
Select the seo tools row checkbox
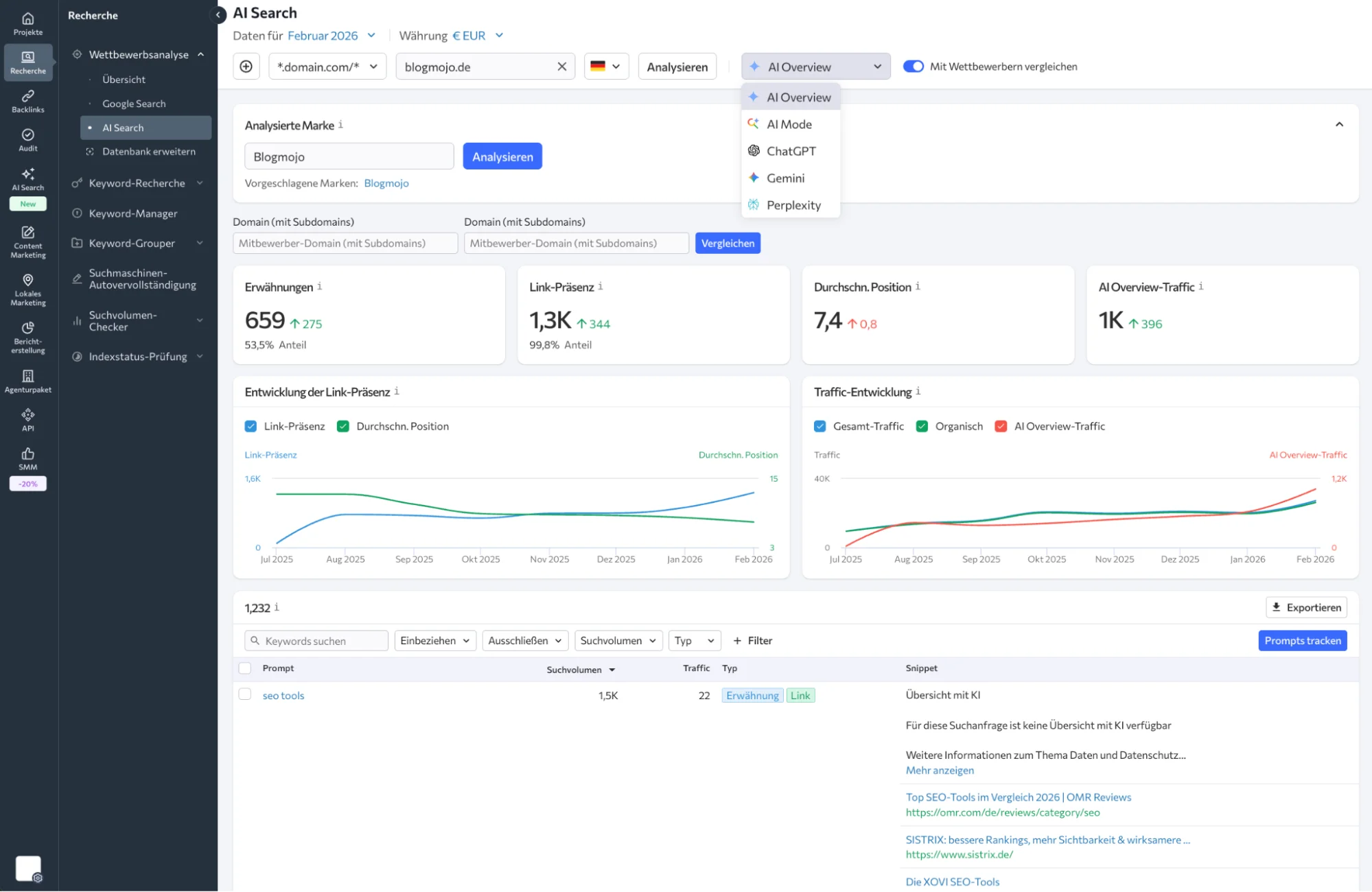coord(244,694)
